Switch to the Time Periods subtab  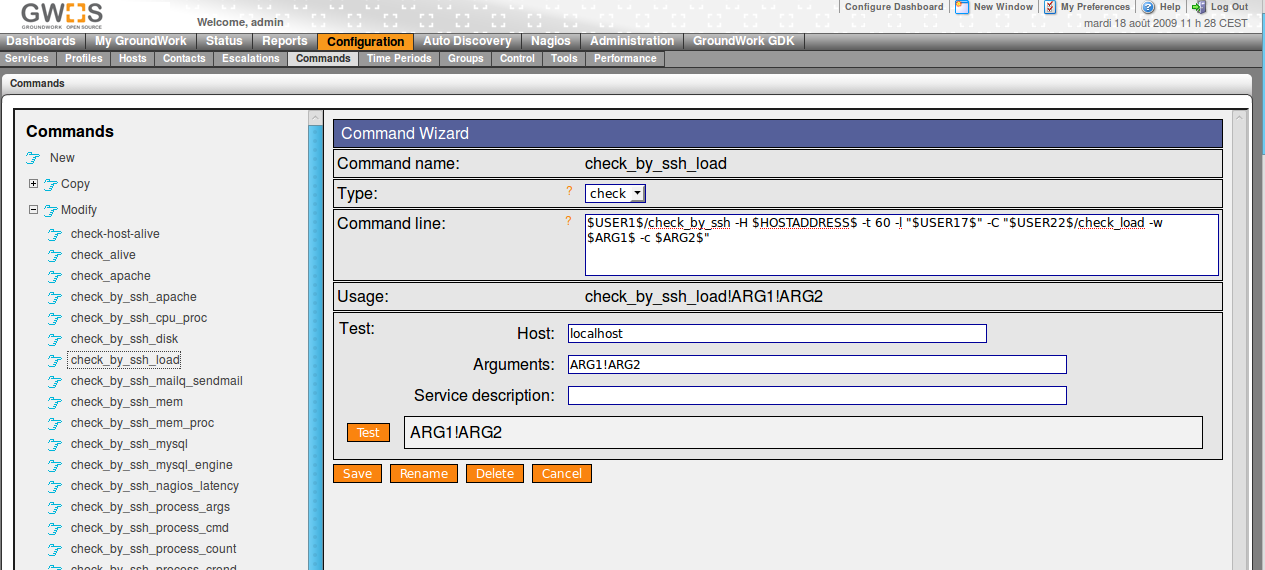tap(399, 59)
